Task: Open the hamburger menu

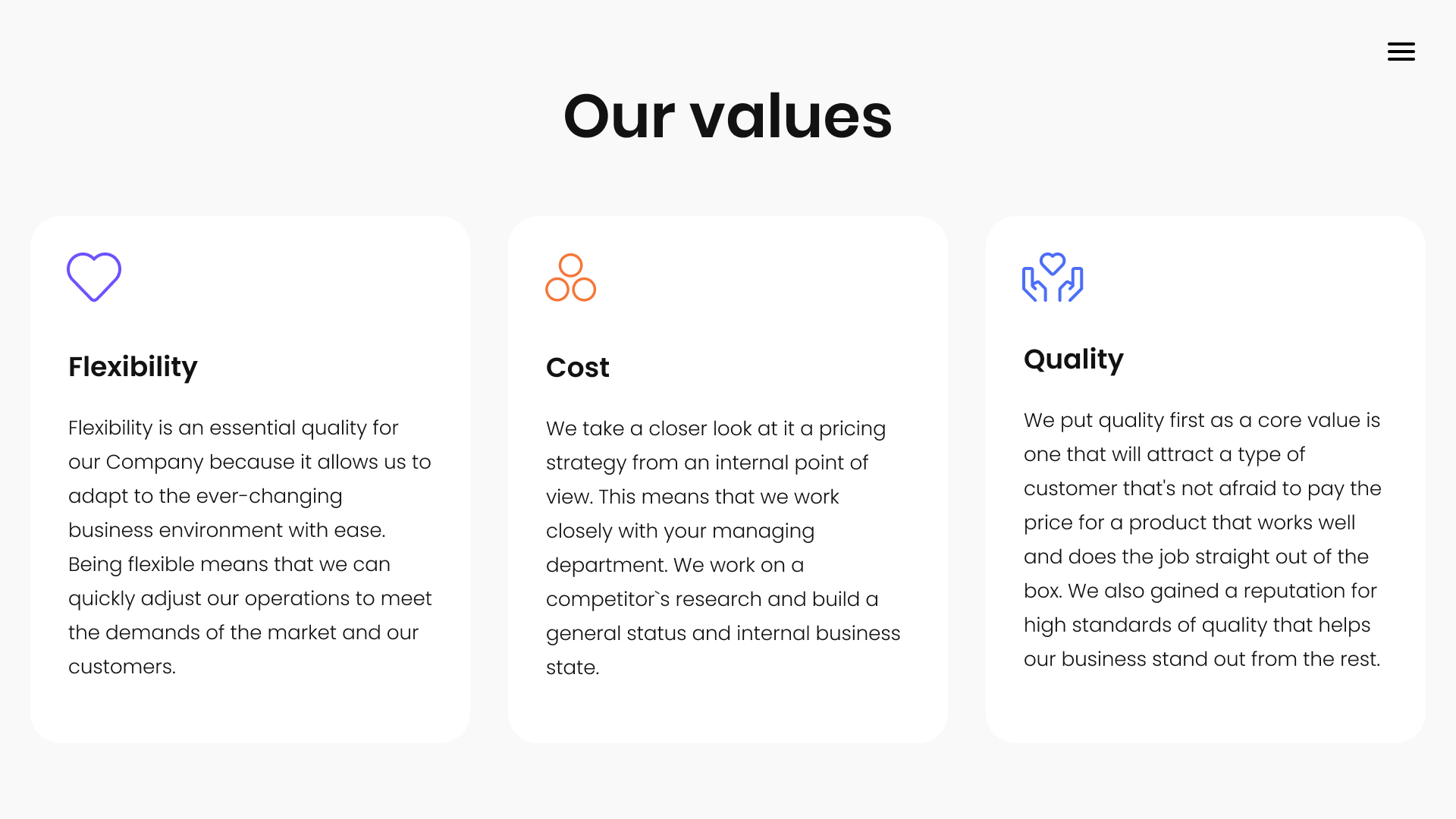Action: (x=1401, y=52)
